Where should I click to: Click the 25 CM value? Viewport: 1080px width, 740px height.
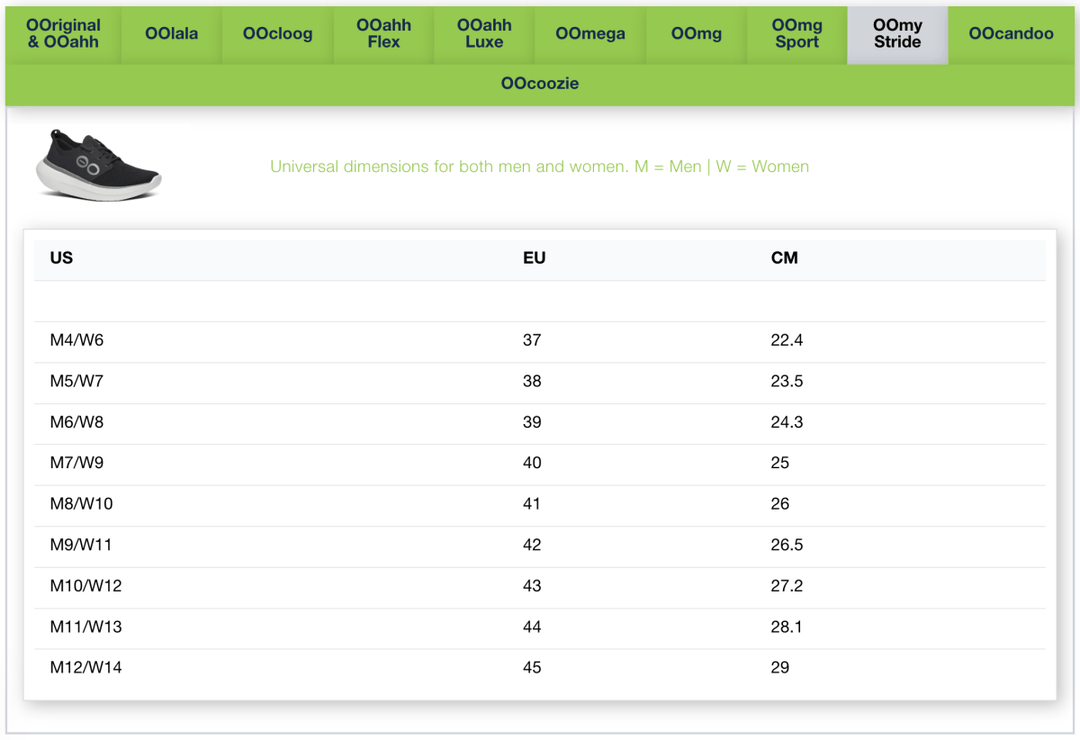(780, 462)
